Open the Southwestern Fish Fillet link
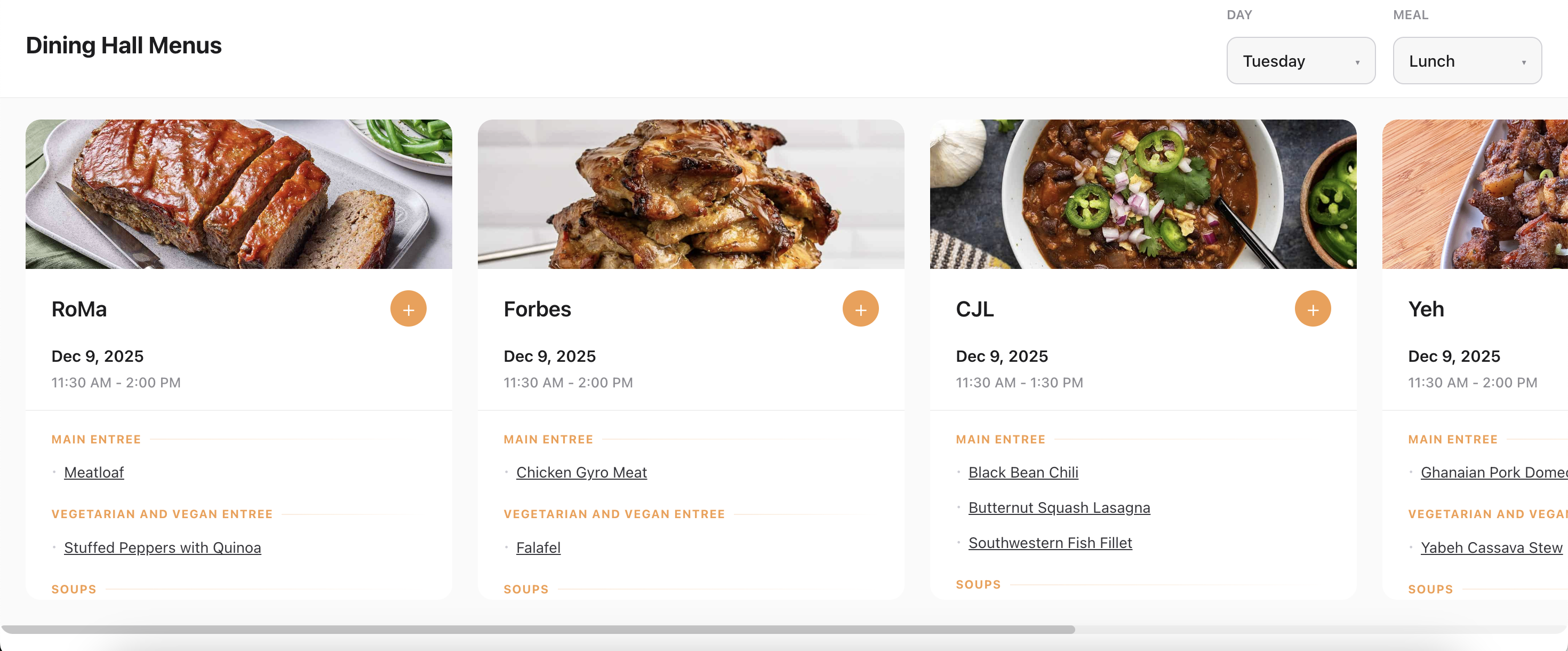Viewport: 1568px width, 651px height. tap(1050, 543)
